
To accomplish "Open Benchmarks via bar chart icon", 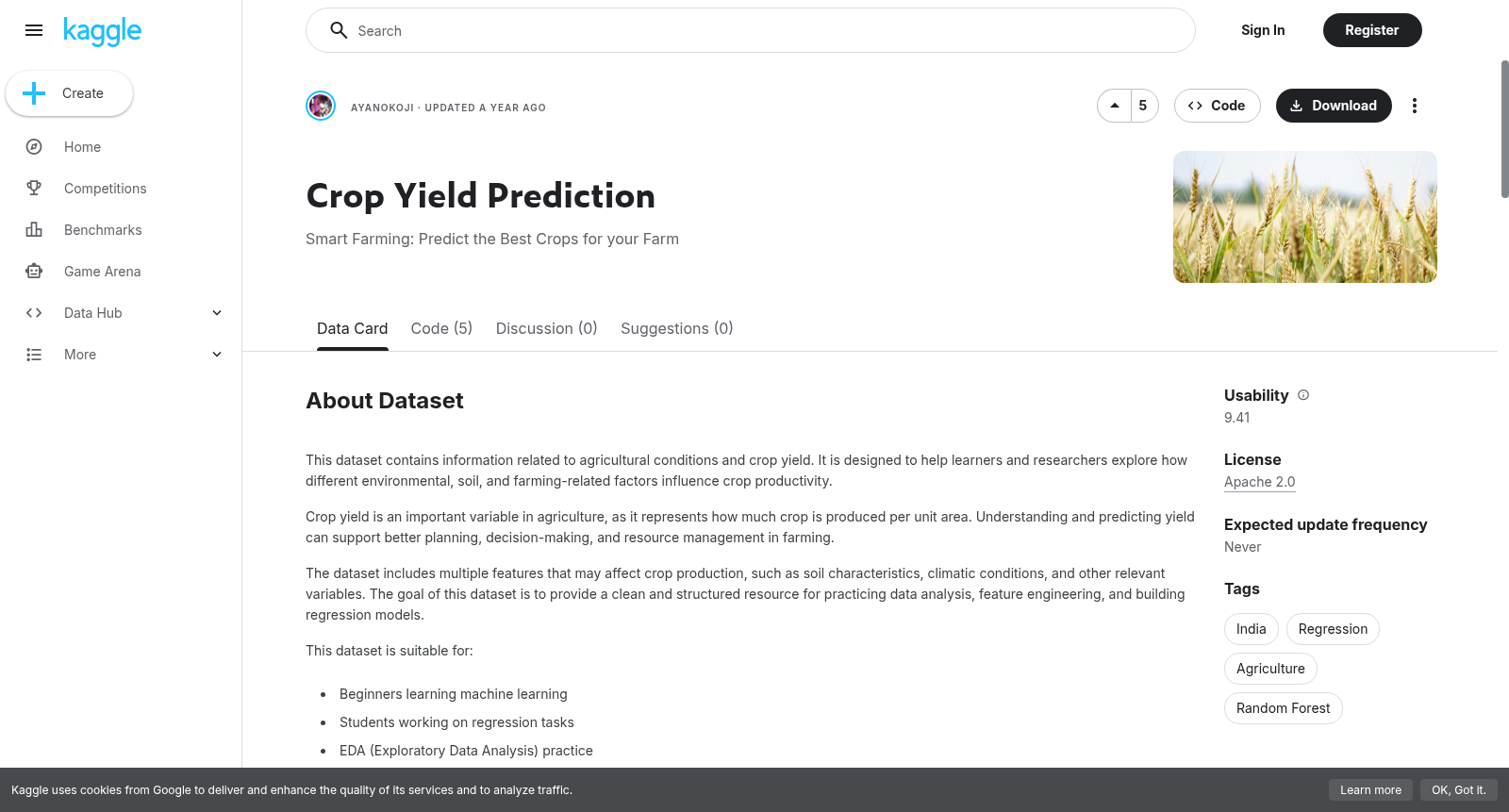I will coord(34,230).
